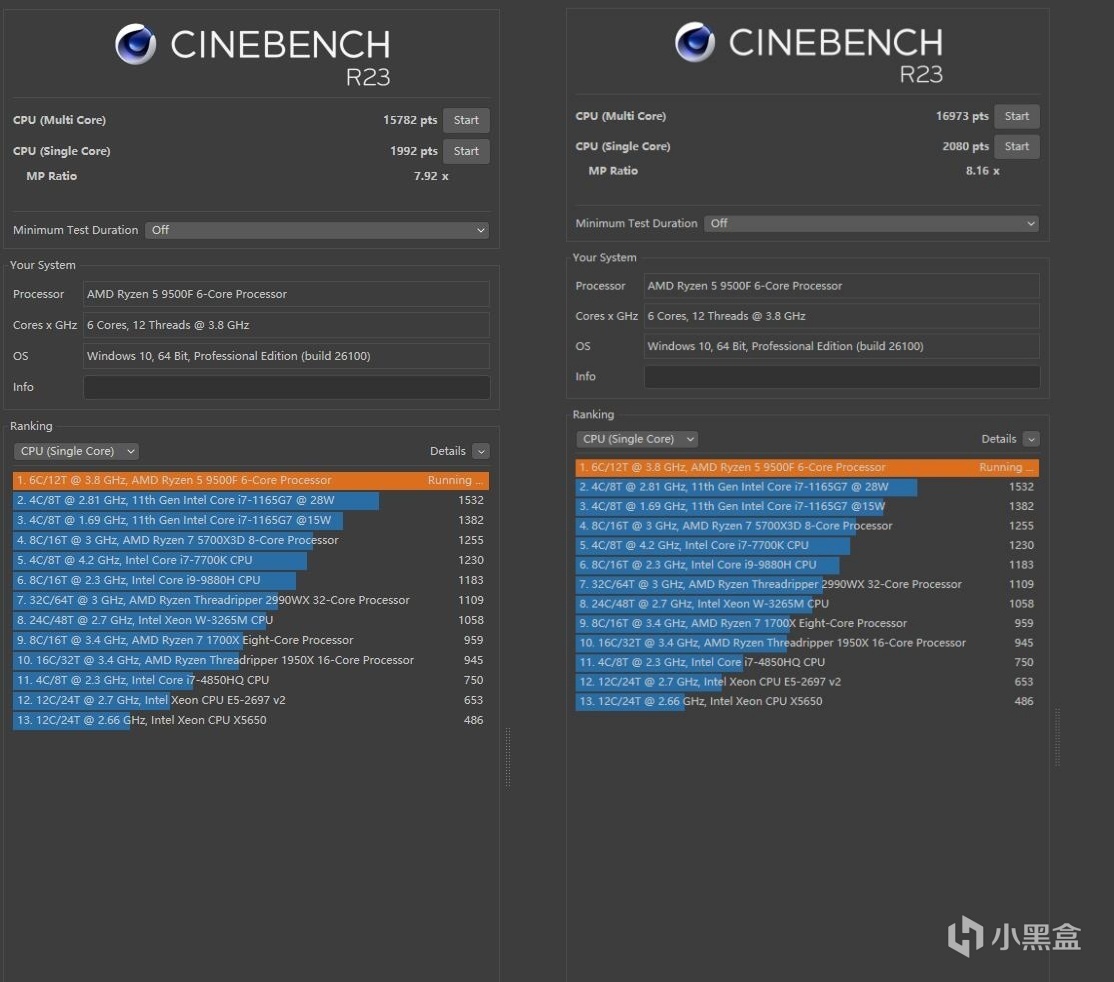Select Xeon X5650 row, right window
The width and height of the screenshot is (1114, 982).
coord(807,701)
